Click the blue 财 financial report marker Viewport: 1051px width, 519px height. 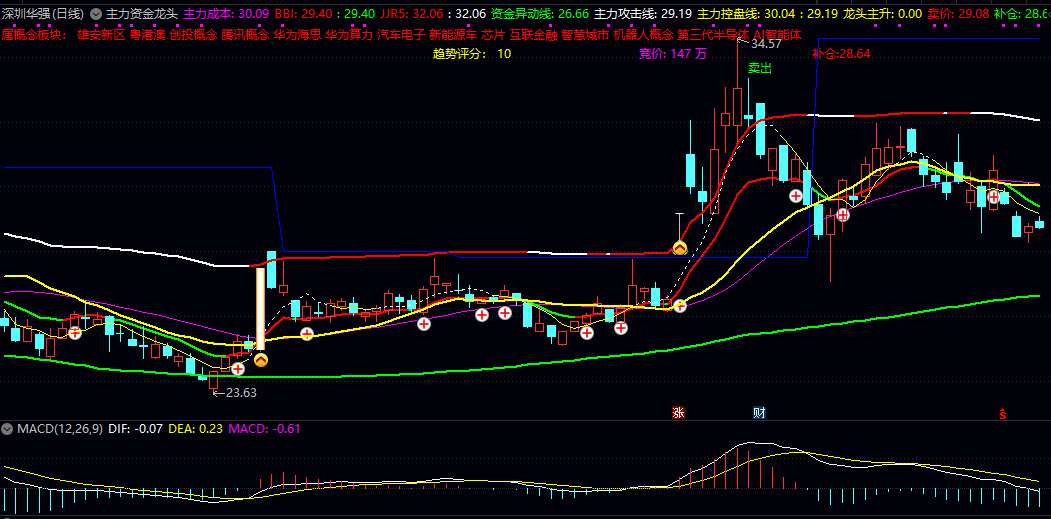759,412
